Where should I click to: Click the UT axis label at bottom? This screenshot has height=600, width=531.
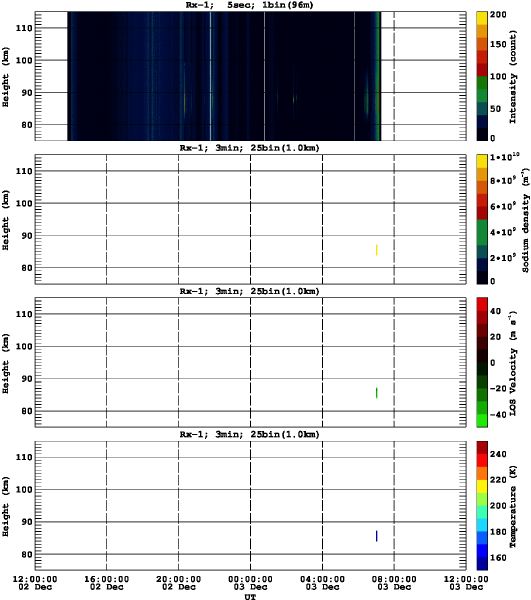click(x=251, y=596)
